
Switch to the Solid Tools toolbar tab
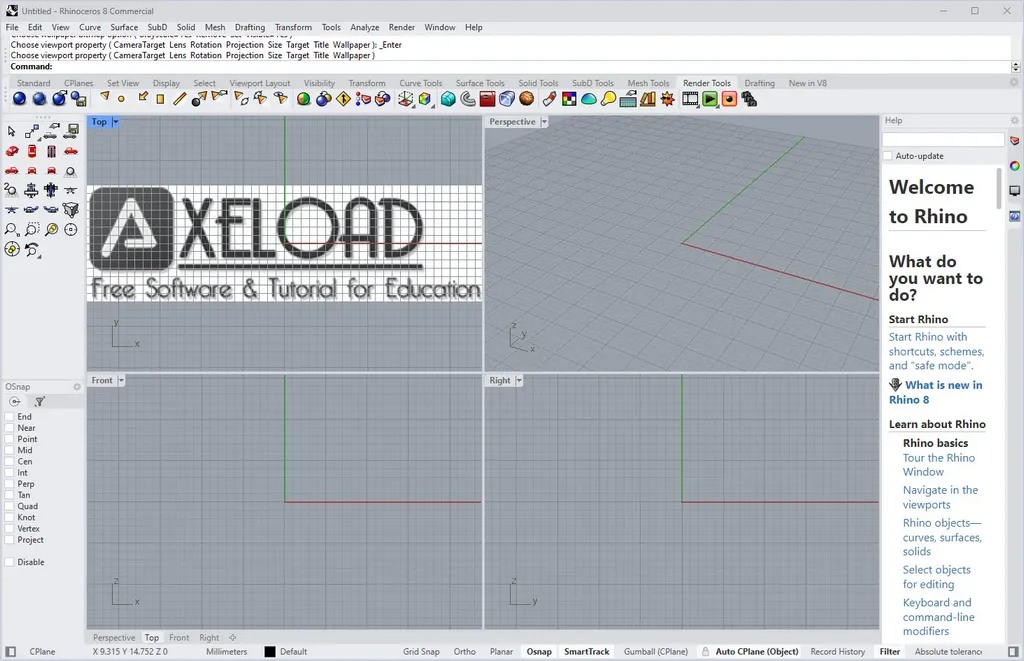538,83
